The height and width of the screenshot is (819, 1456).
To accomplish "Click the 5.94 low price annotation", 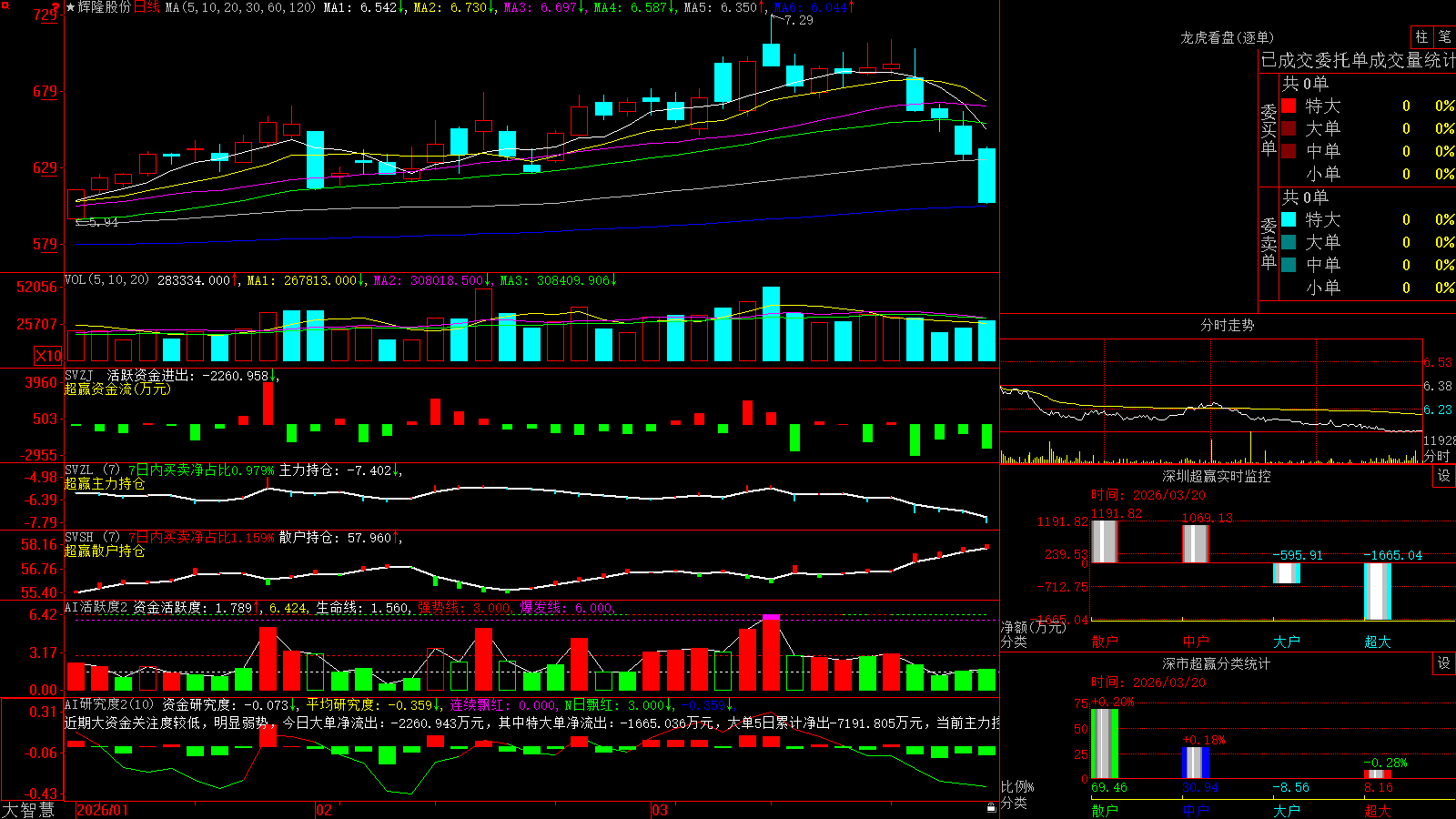I will (104, 222).
